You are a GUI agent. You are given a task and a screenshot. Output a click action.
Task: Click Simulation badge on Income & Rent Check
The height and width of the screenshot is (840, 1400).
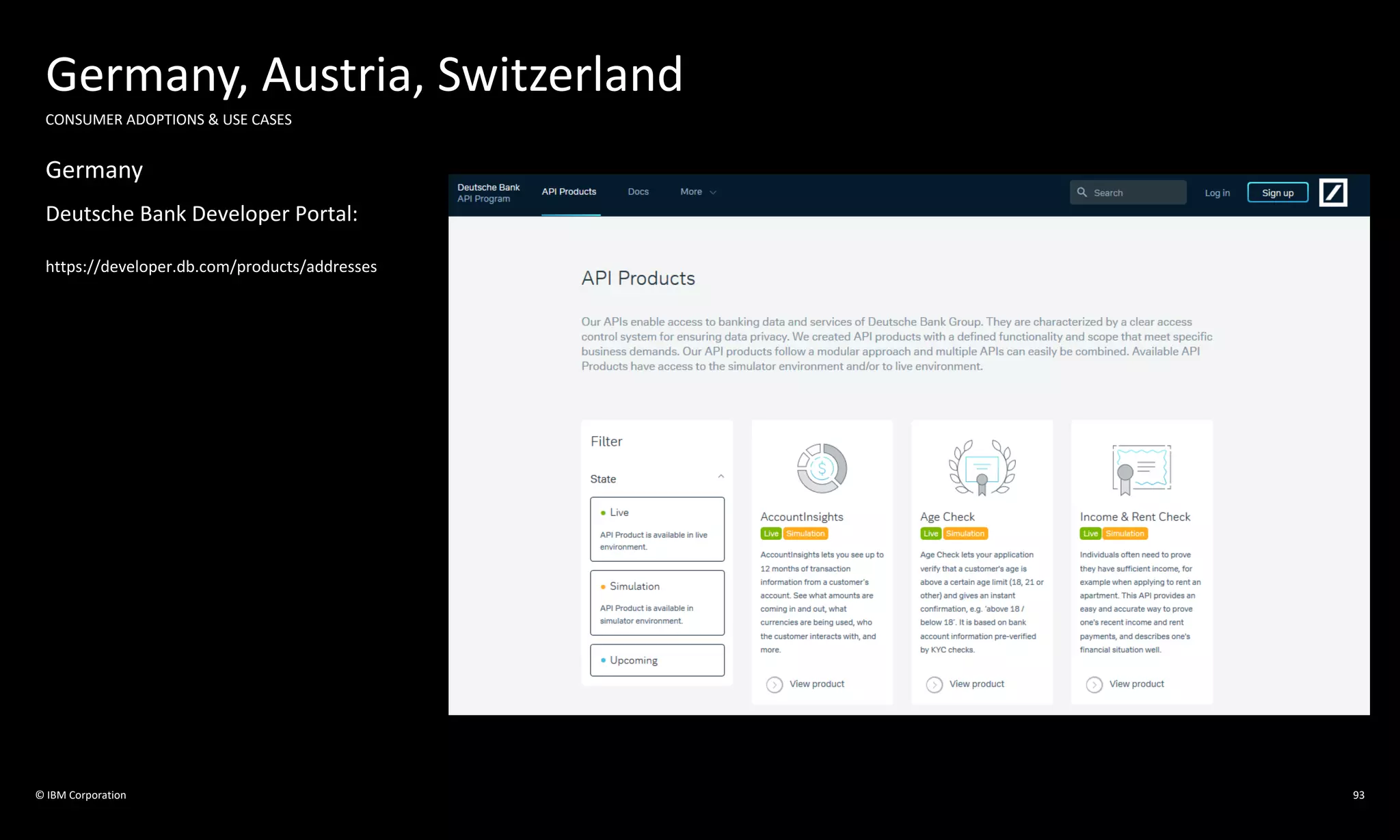coord(1125,534)
